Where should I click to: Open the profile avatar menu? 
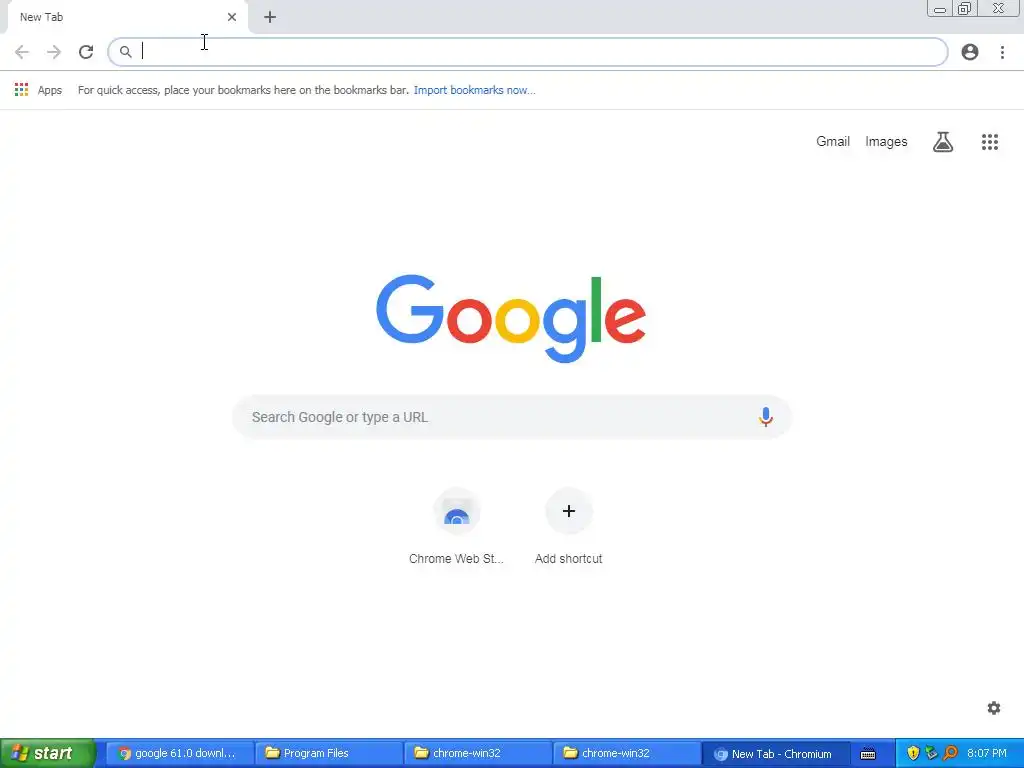pyautogui.click(x=970, y=52)
